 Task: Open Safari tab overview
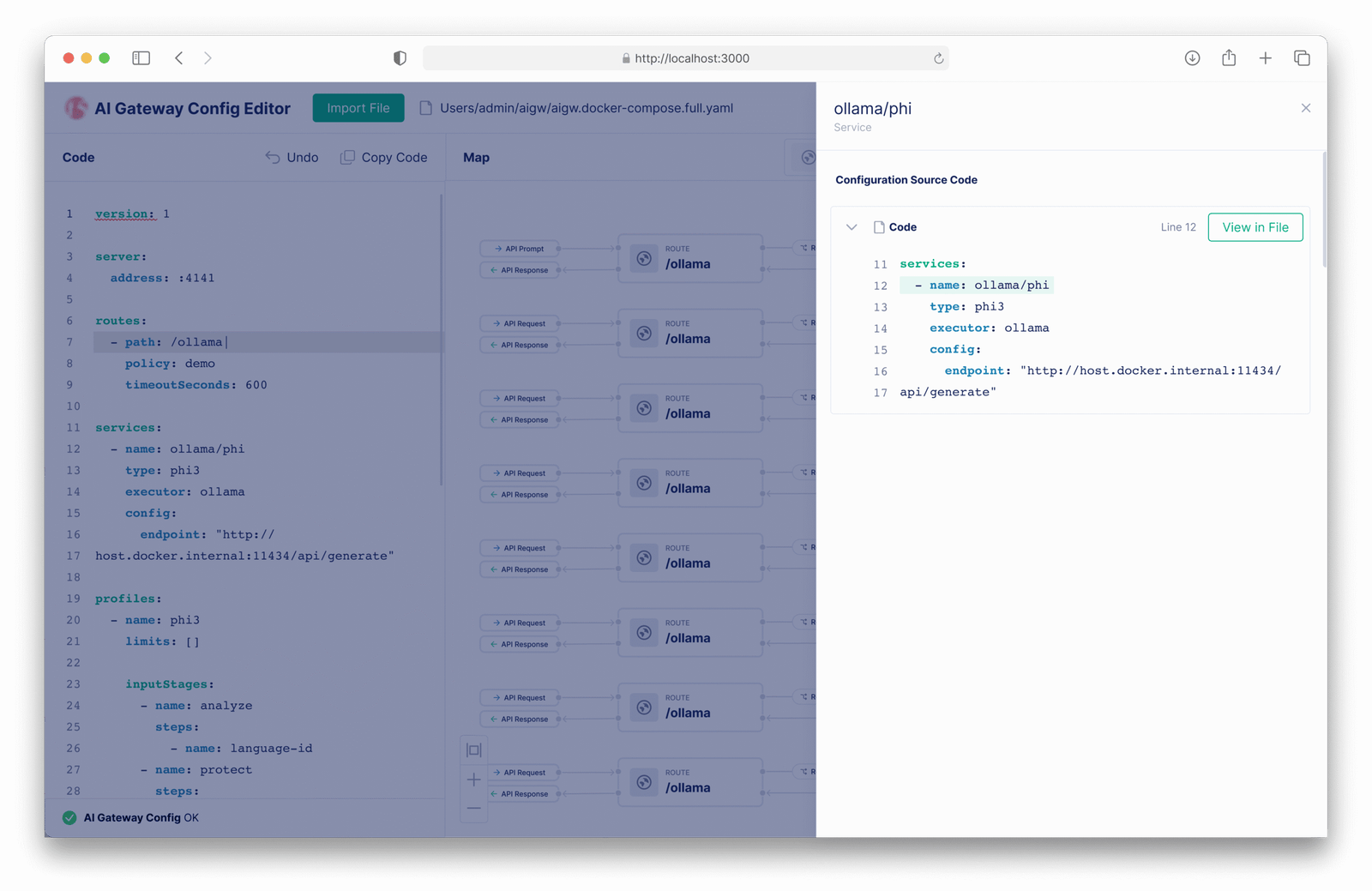click(x=1302, y=58)
